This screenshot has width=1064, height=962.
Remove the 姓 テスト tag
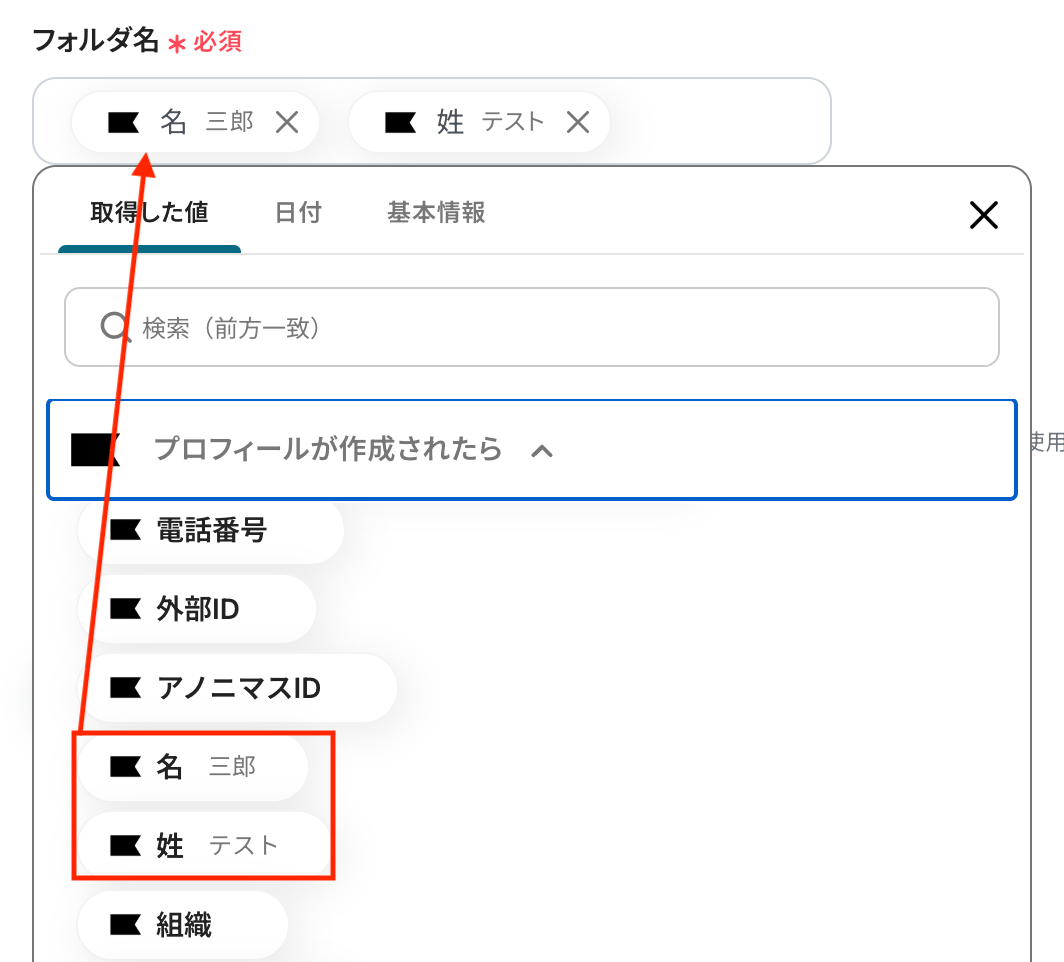pyautogui.click(x=577, y=123)
